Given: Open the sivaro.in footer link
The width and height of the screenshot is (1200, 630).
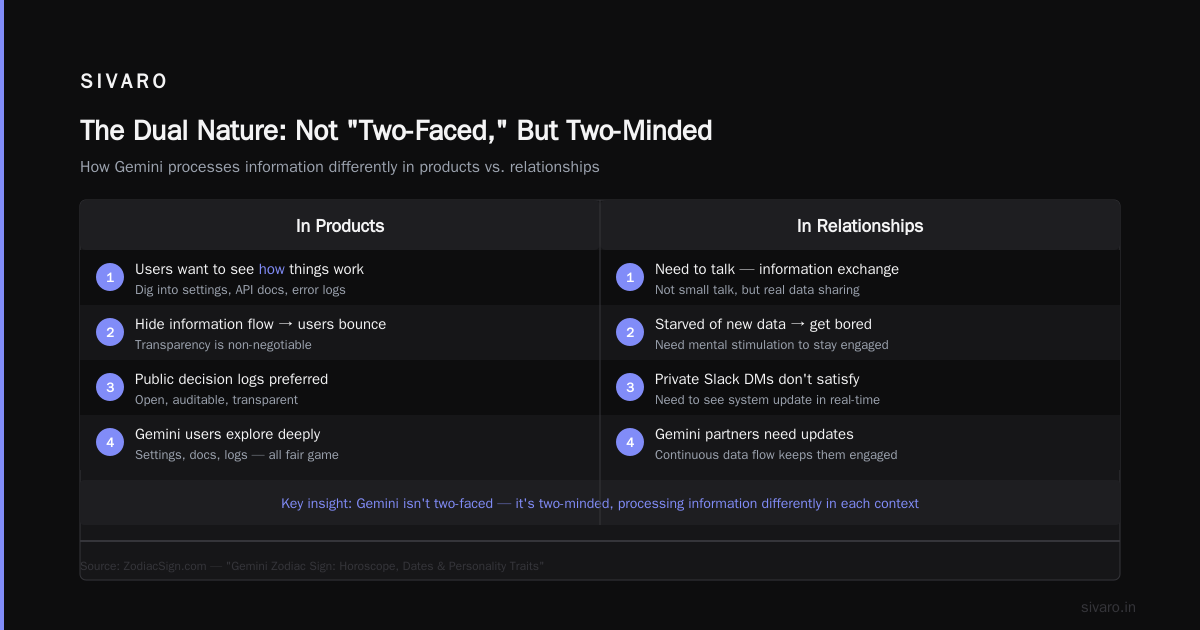Looking at the screenshot, I should click(x=1108, y=607).
